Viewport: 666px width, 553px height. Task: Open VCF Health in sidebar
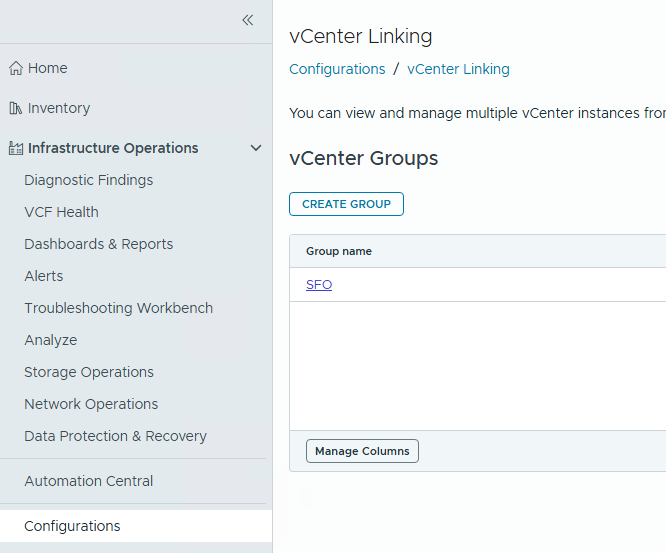61,212
